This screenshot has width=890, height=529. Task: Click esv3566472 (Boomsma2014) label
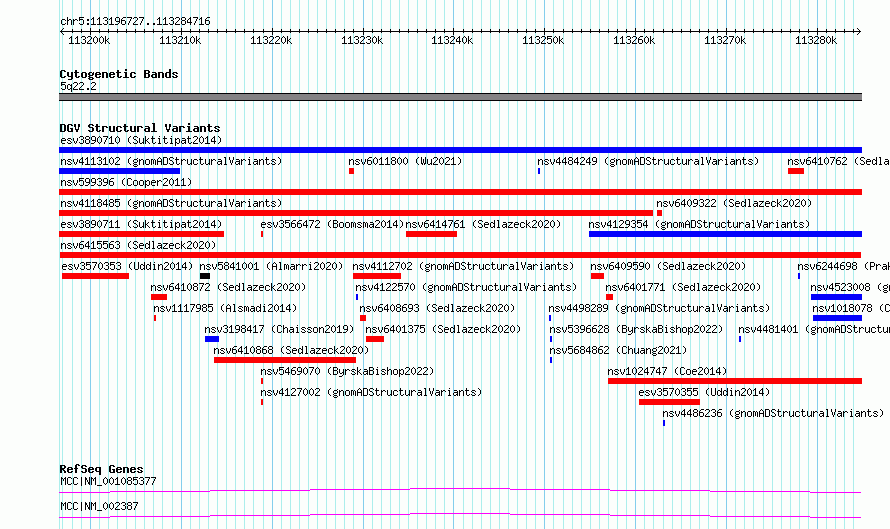[332, 224]
